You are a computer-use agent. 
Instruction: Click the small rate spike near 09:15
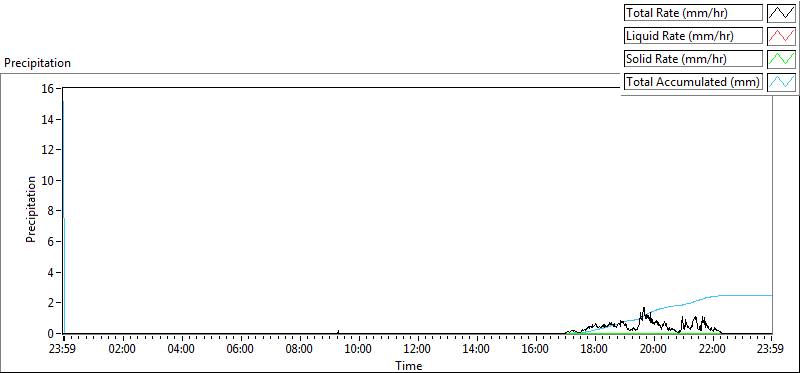338,331
